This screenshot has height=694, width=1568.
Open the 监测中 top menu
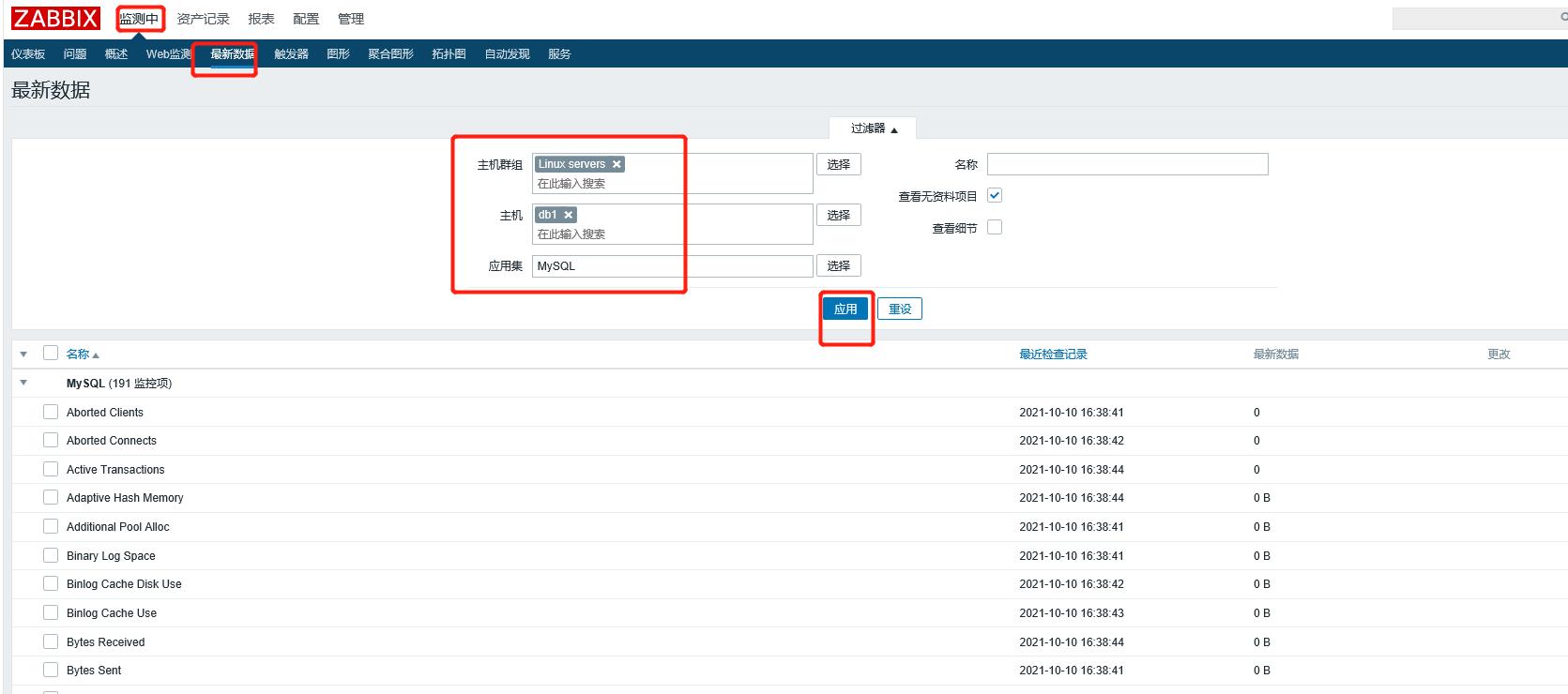point(139,19)
